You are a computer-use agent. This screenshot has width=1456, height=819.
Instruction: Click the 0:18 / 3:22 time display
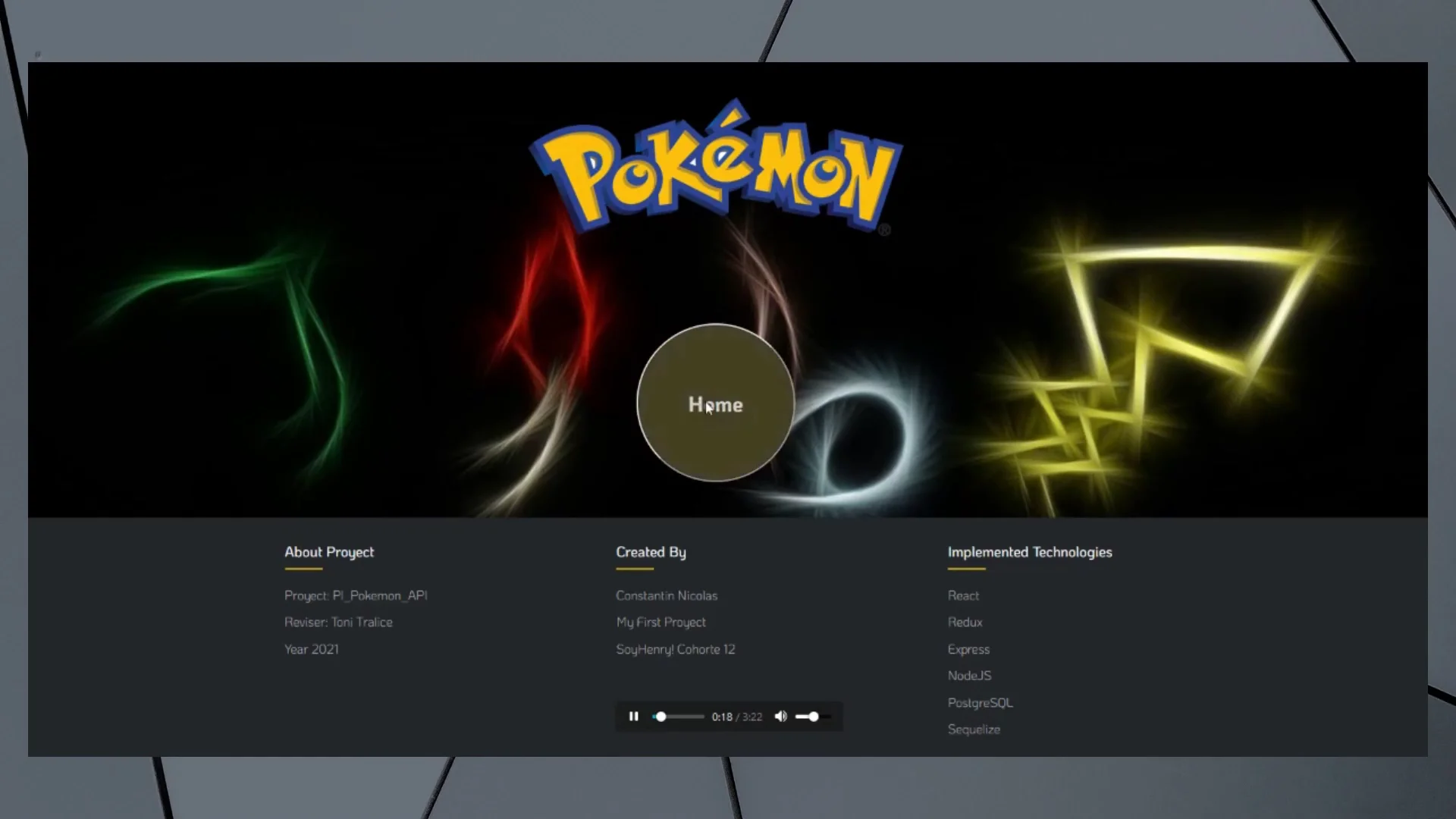pyautogui.click(x=736, y=717)
